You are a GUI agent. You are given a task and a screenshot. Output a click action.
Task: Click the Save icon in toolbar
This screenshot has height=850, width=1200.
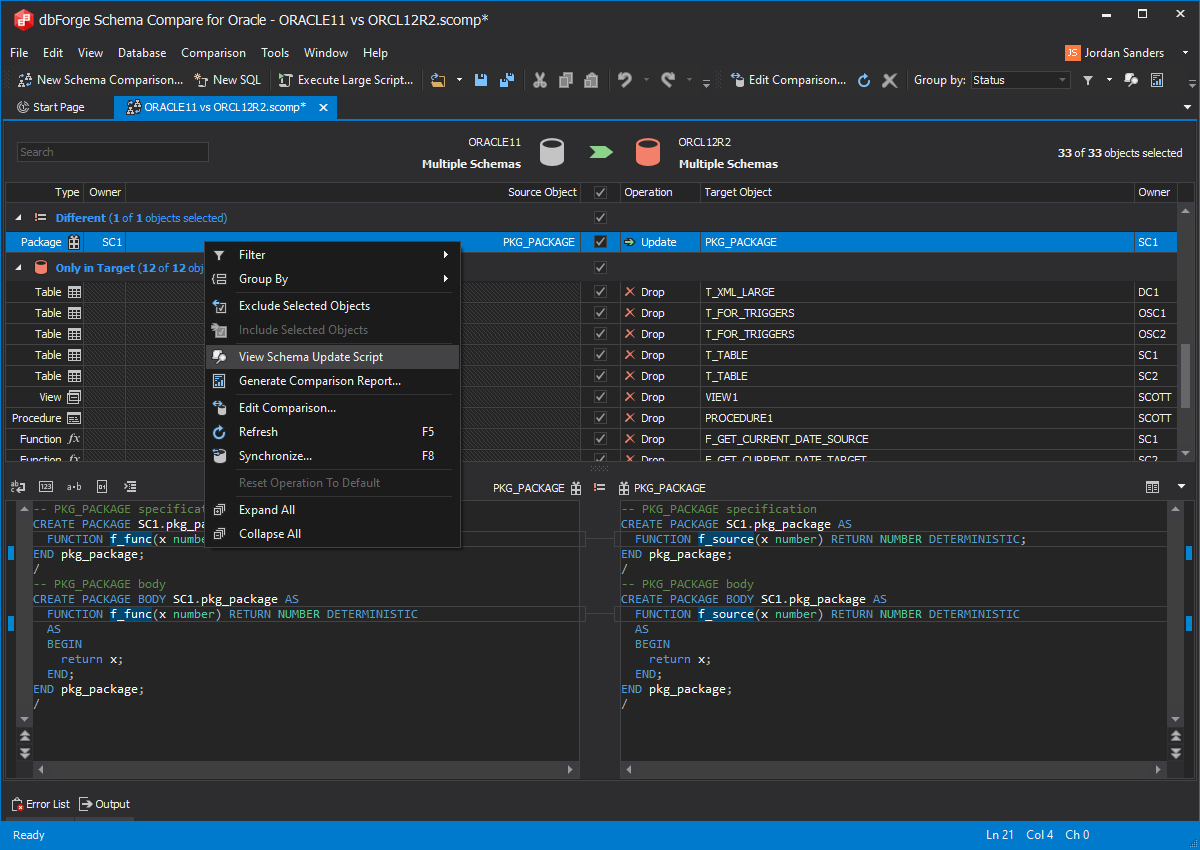(x=481, y=80)
